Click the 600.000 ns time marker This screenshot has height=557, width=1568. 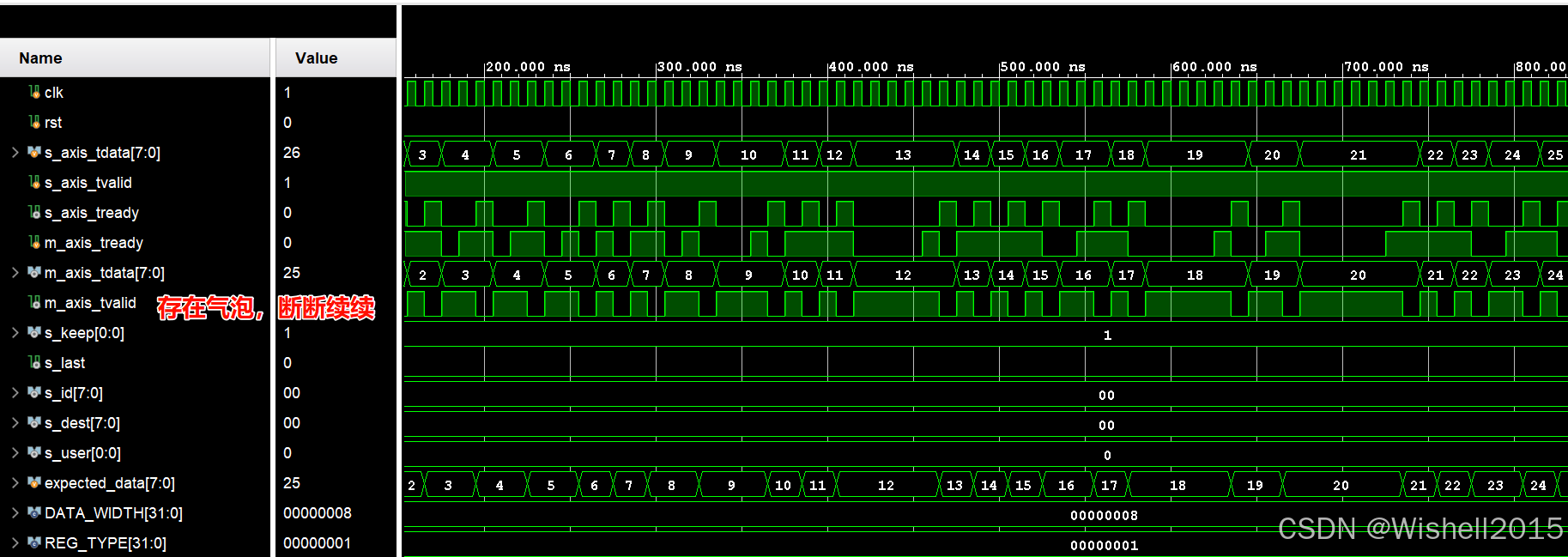point(1214,67)
